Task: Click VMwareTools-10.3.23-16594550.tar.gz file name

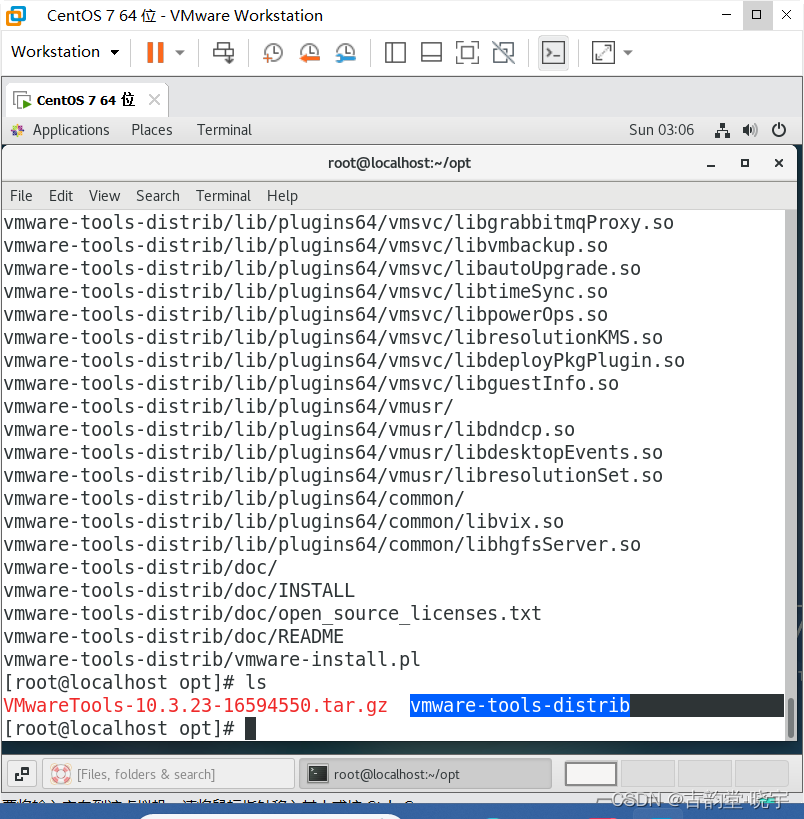Action: tap(195, 705)
